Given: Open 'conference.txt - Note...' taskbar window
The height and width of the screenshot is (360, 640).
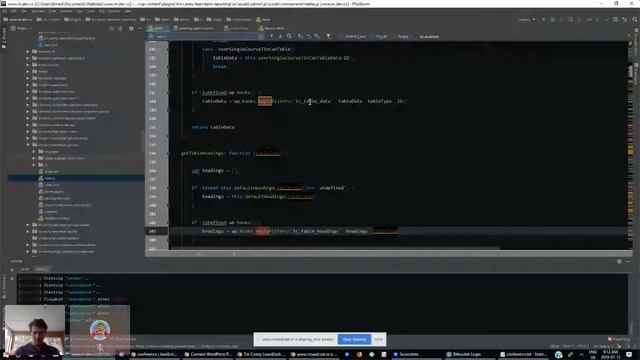Looking at the screenshot, I should tap(524, 354).
